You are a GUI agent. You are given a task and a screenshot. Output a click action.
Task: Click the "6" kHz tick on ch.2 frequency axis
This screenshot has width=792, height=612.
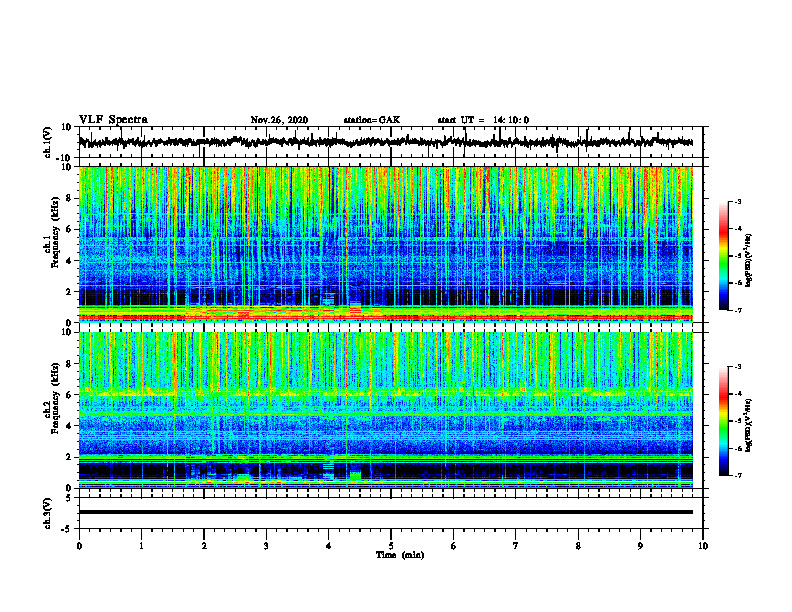click(69, 395)
